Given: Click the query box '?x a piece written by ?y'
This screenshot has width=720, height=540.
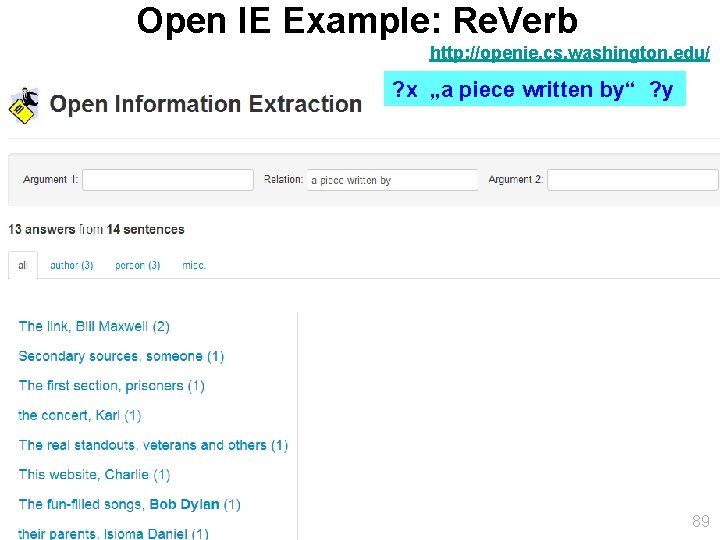Looking at the screenshot, I should tap(534, 89).
